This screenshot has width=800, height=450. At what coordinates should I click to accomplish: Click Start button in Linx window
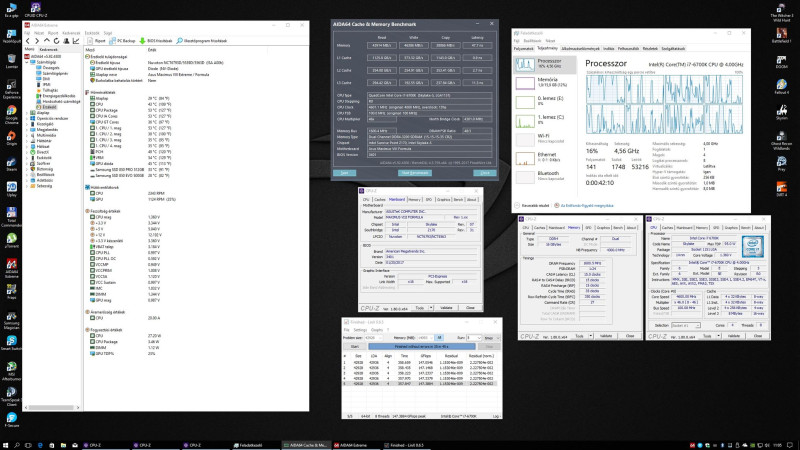click(355, 346)
